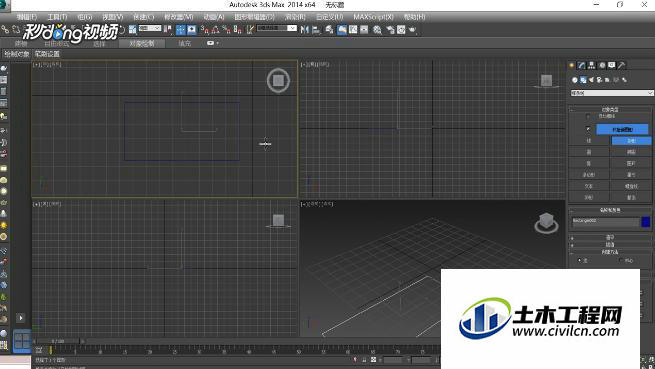Viewport: 655px width, 369px height.
Task: Switch to the 自由形式 ribbon tab
Action: 57,43
